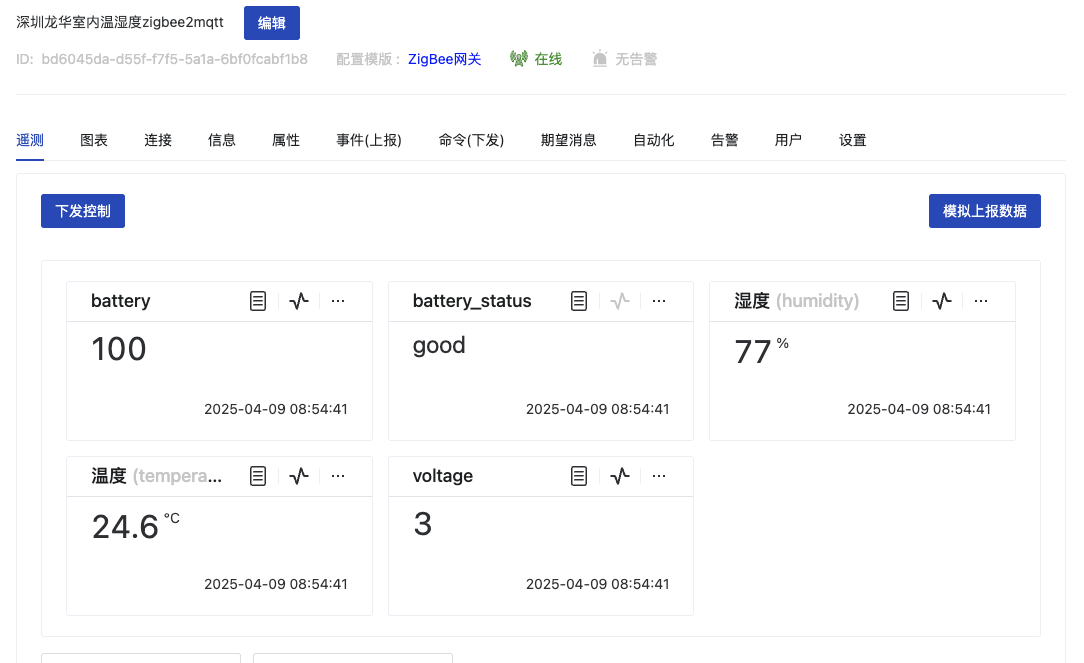
Task: Click the battery card title
Action: pyautogui.click(x=121, y=301)
